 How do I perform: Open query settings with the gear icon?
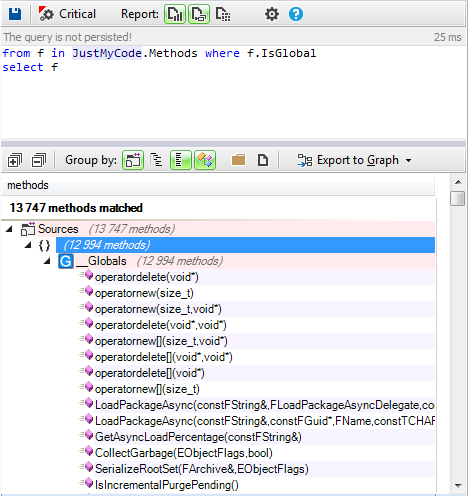point(272,14)
